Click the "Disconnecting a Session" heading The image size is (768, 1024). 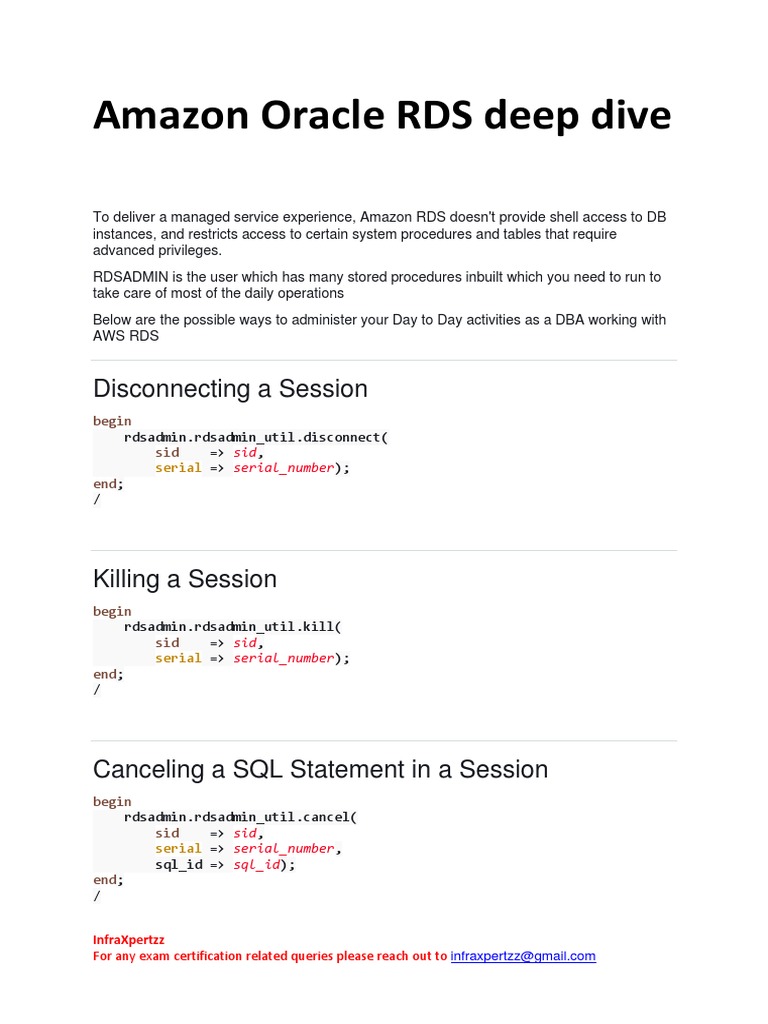[230, 389]
